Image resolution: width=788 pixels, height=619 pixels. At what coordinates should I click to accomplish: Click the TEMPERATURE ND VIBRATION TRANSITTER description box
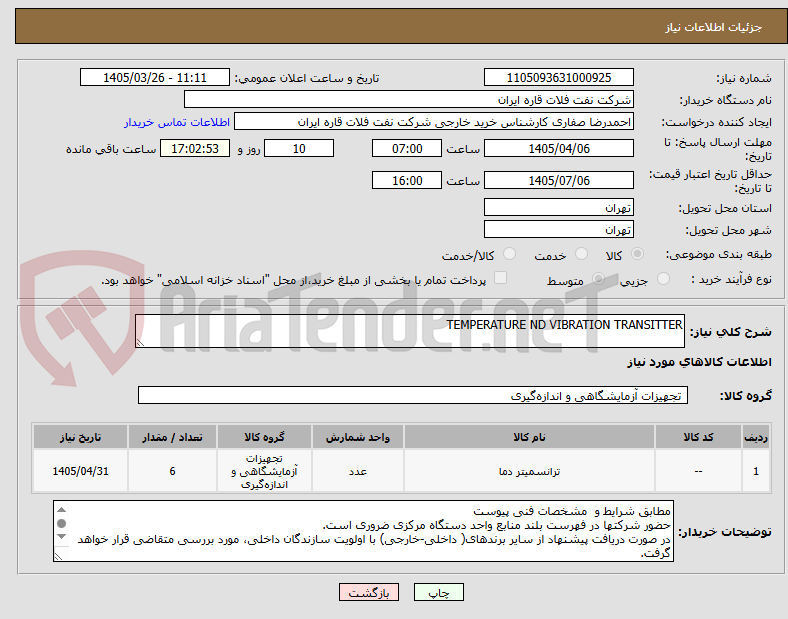[x=410, y=331]
